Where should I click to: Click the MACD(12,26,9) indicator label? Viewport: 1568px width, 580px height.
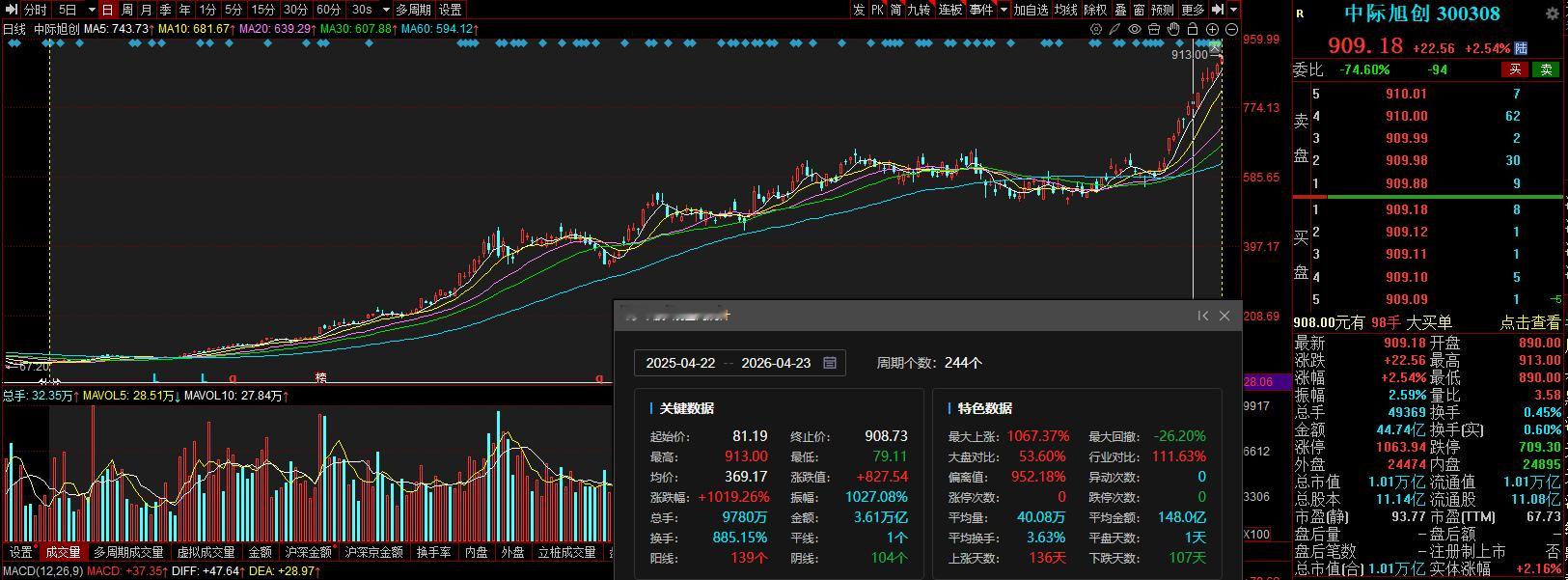coord(42,571)
